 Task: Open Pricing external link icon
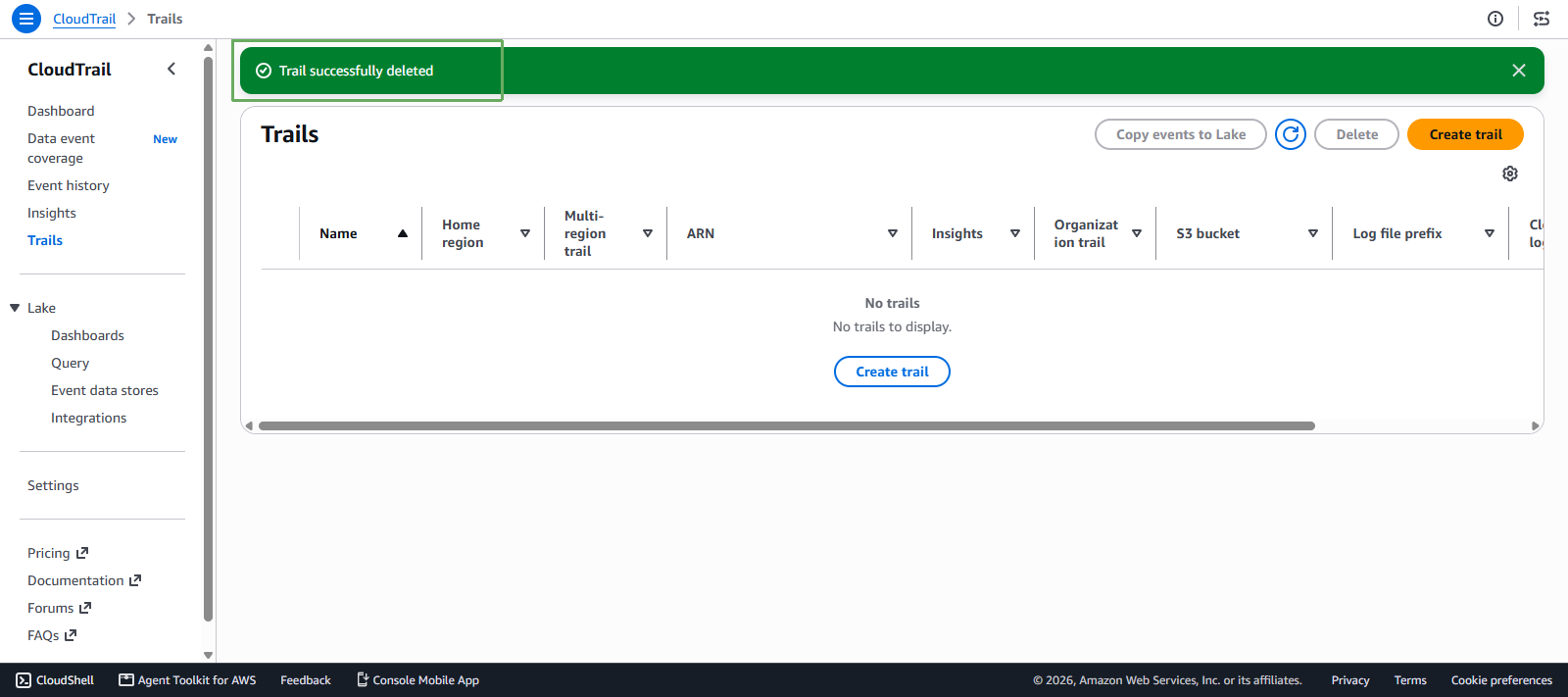point(82,553)
